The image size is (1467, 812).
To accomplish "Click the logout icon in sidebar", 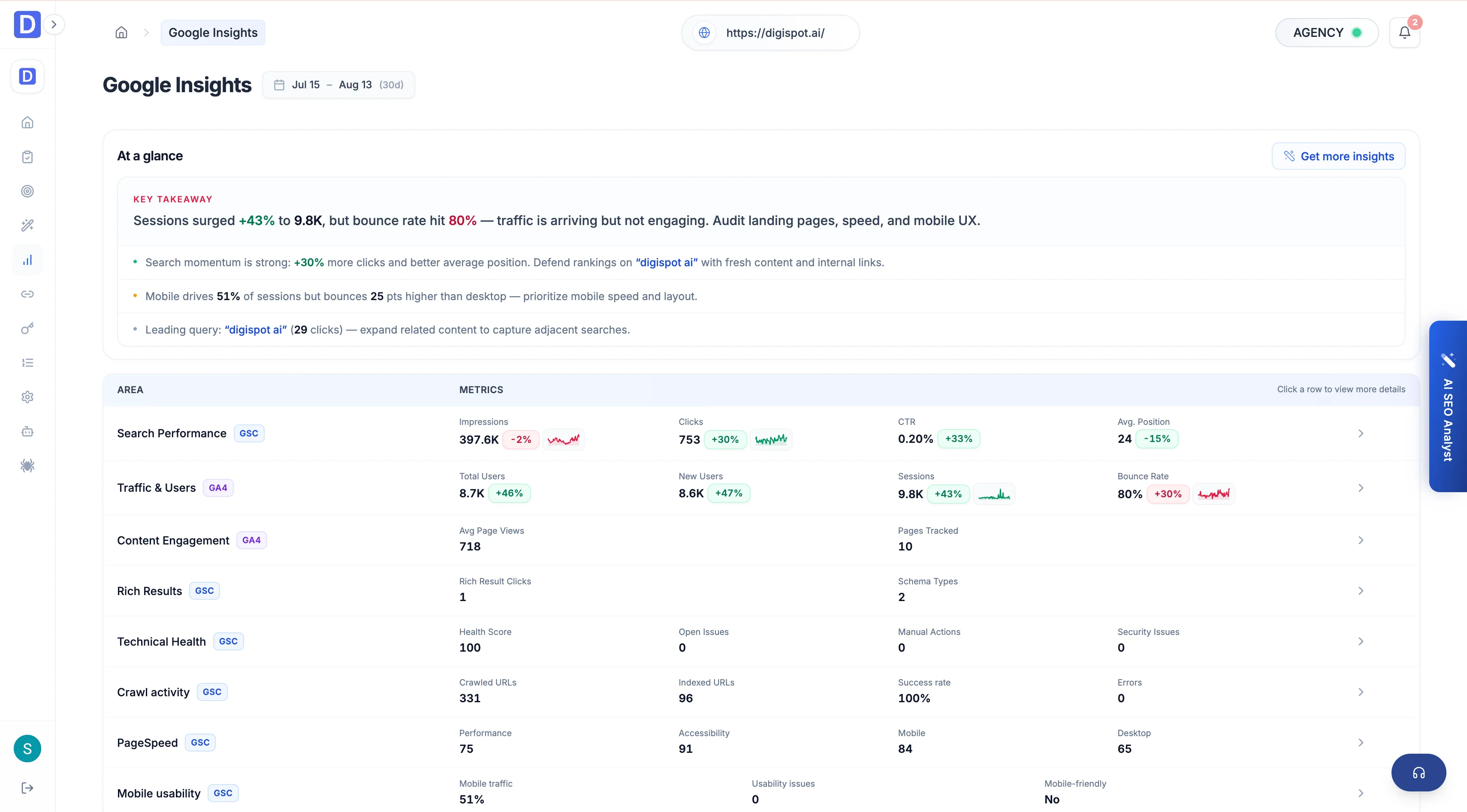I will click(27, 788).
